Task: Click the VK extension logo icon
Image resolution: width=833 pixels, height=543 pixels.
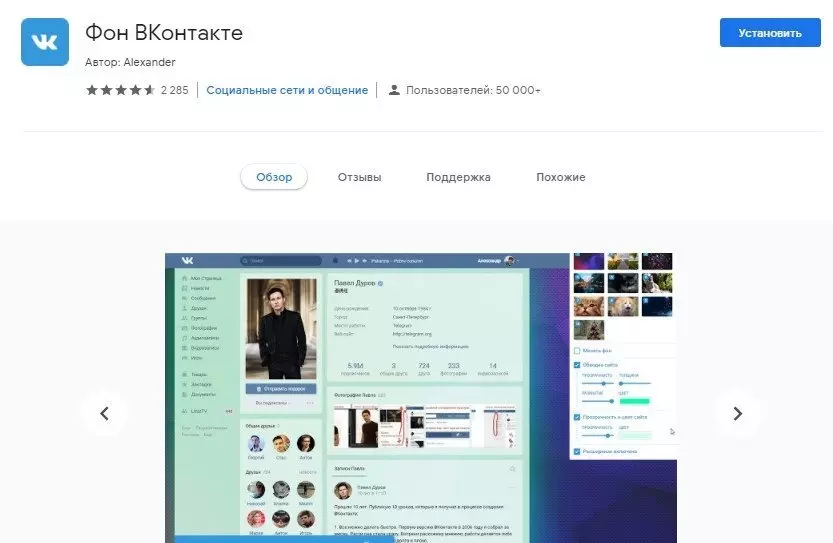Action: pos(45,42)
